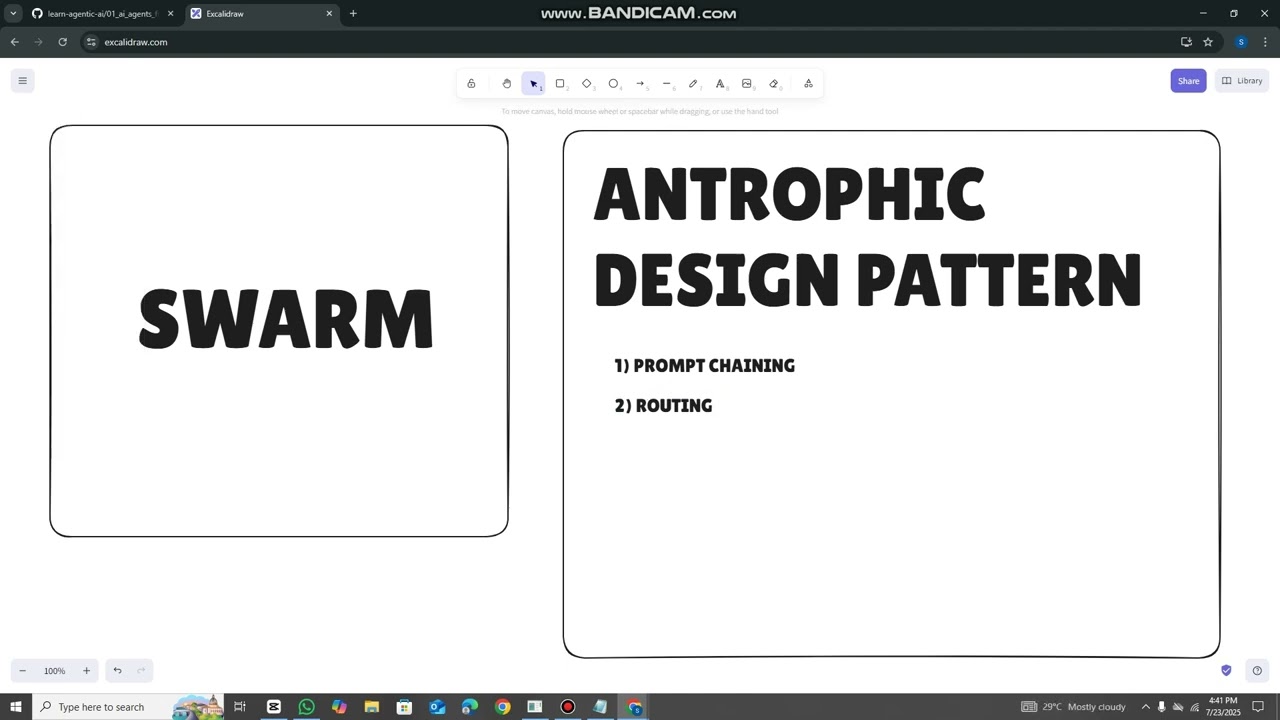1280x720 pixels.
Task: Select the DESIGN PATTERN heading text
Action: pyautogui.click(x=867, y=279)
